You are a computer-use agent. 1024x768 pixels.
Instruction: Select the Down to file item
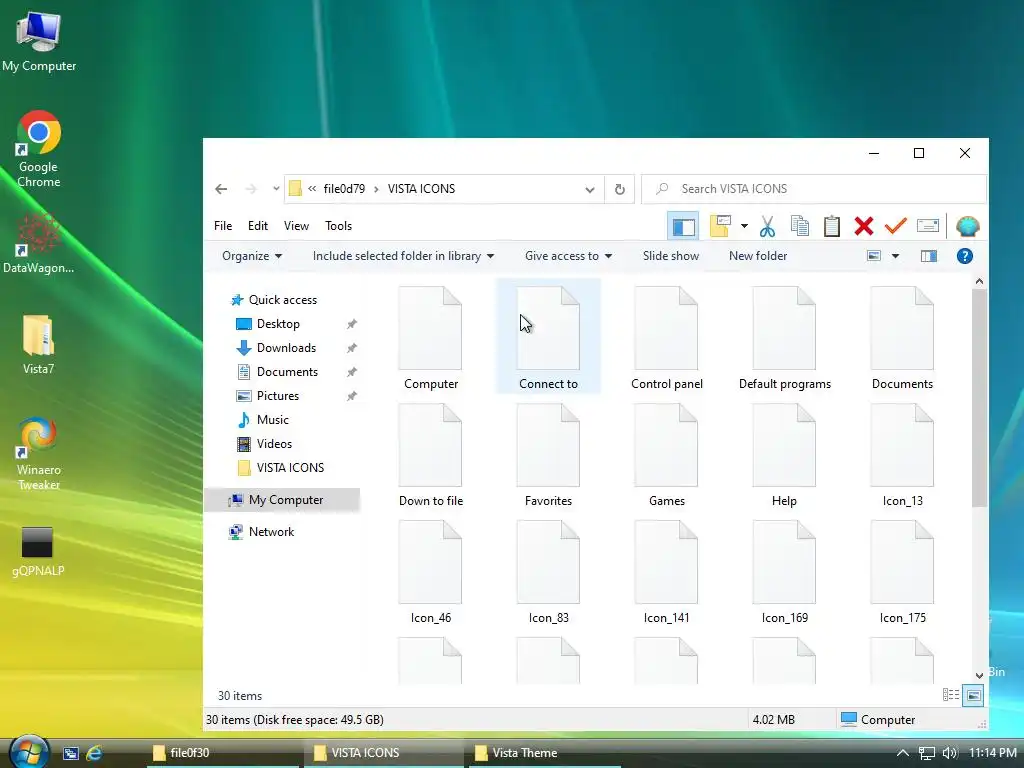point(430,455)
